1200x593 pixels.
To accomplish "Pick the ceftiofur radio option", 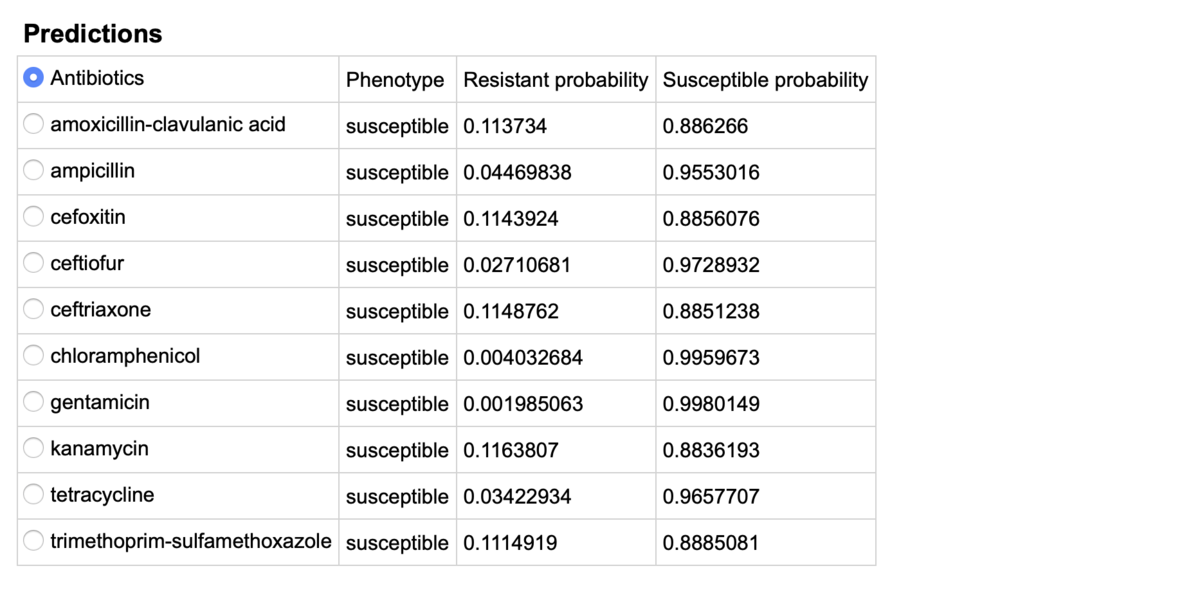I will point(34,264).
